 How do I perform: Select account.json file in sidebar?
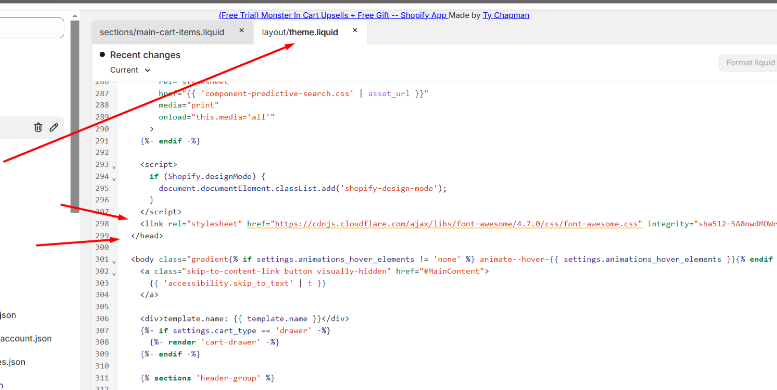(26, 339)
